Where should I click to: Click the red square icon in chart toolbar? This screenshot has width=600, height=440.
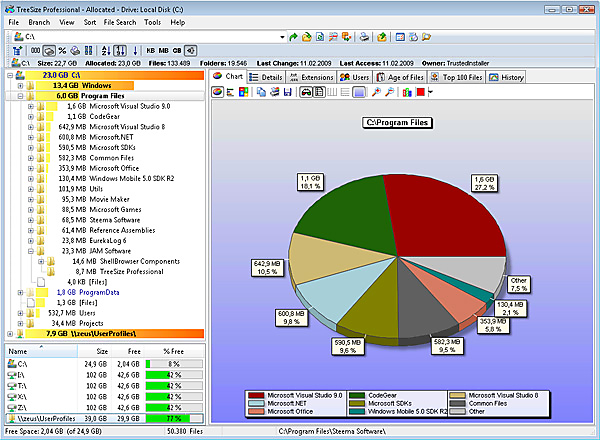pyautogui.click(x=420, y=92)
